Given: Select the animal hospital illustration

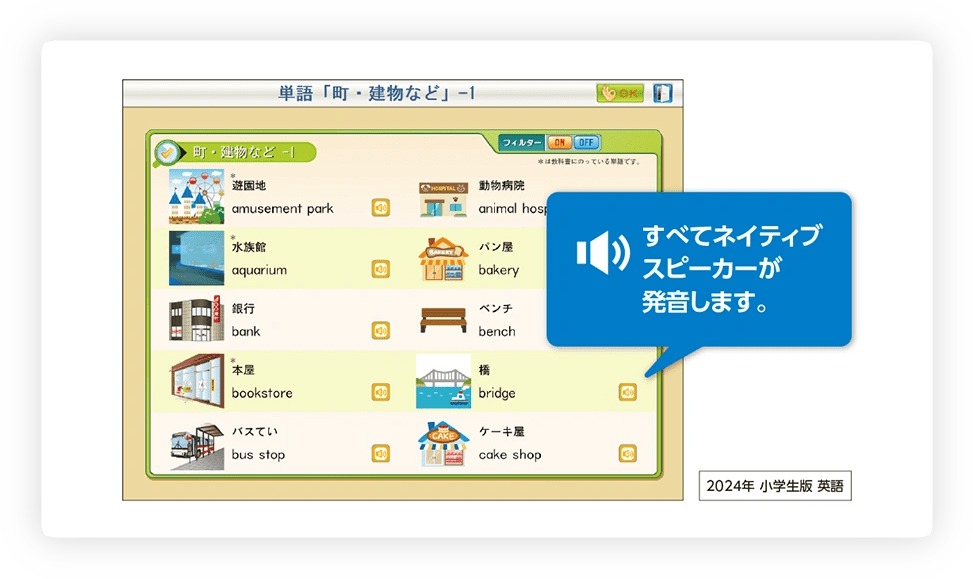Looking at the screenshot, I should pos(443,198).
